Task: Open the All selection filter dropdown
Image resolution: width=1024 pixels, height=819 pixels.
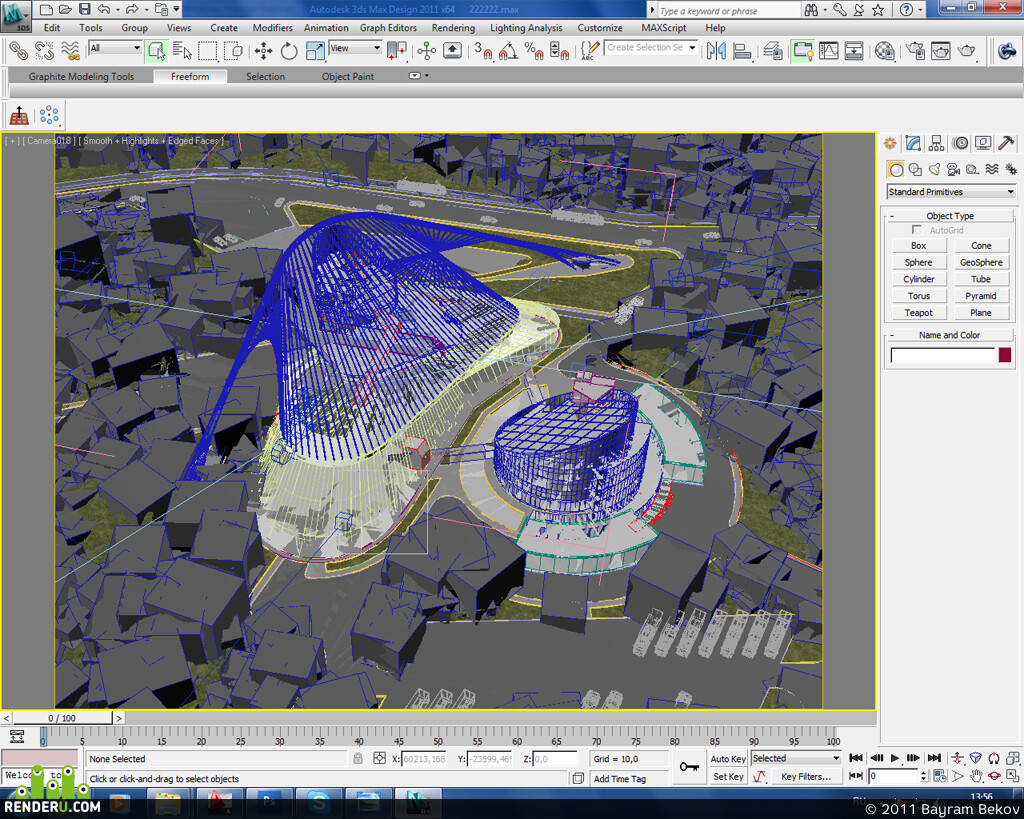Action: click(x=115, y=48)
